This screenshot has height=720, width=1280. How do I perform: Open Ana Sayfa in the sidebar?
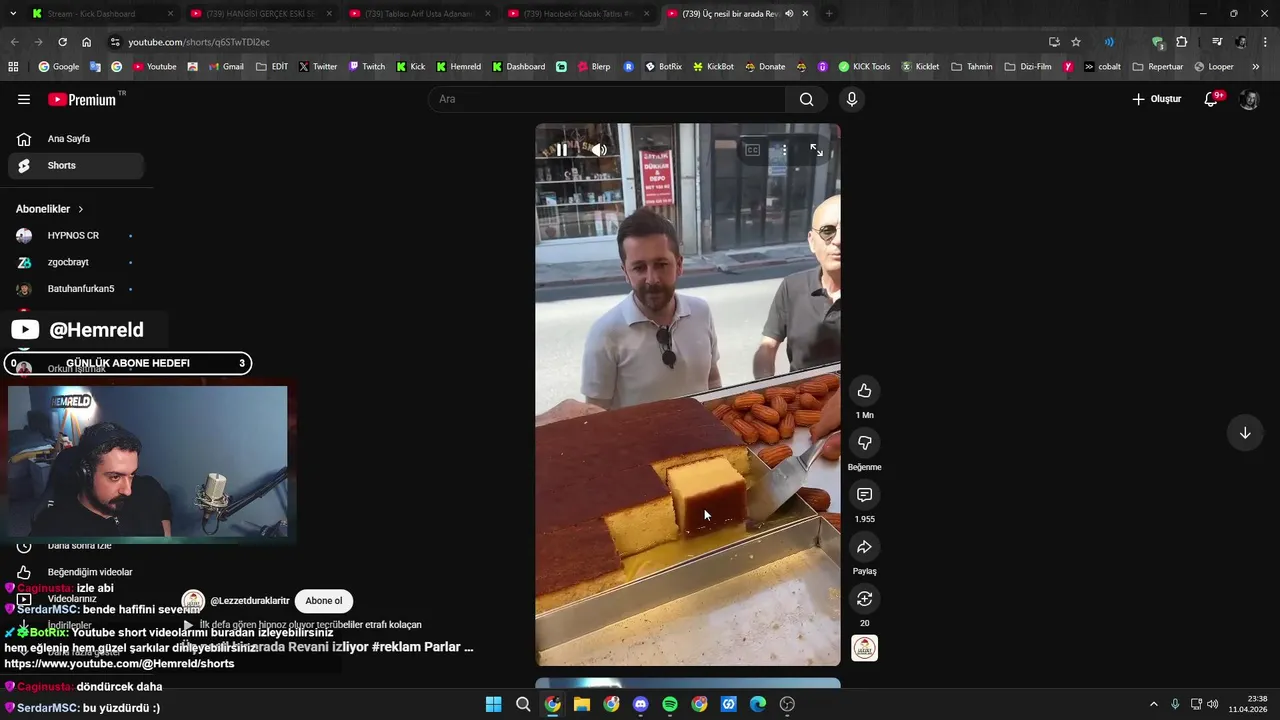pyautogui.click(x=76, y=139)
